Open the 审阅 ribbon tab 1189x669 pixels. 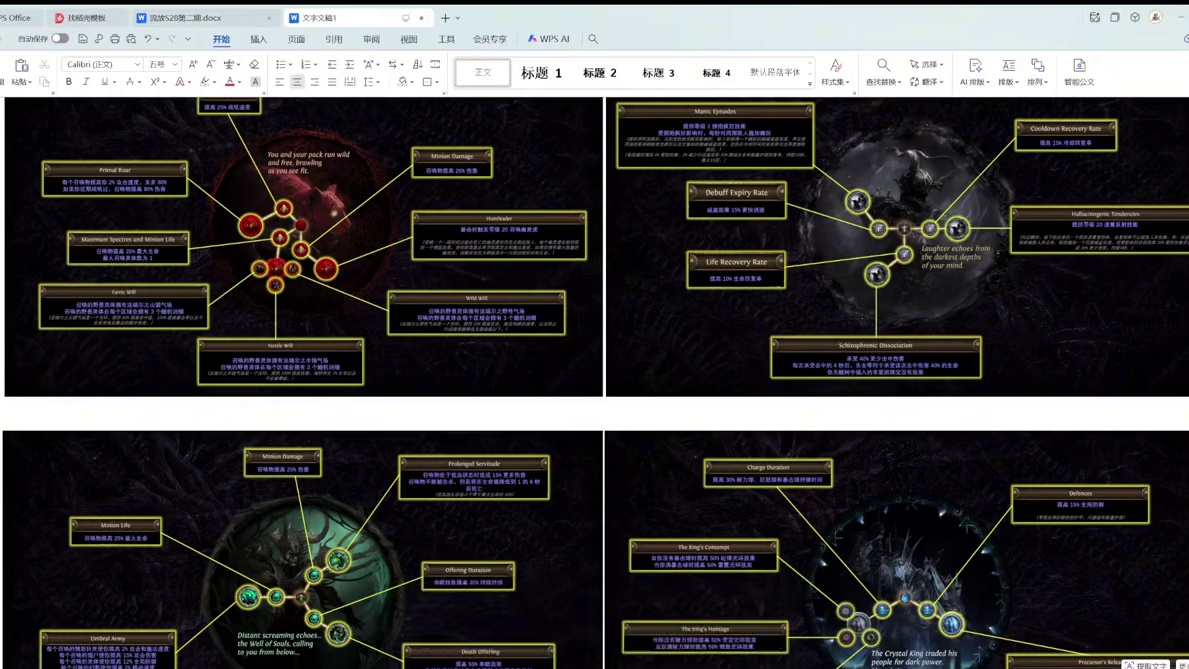[371, 39]
